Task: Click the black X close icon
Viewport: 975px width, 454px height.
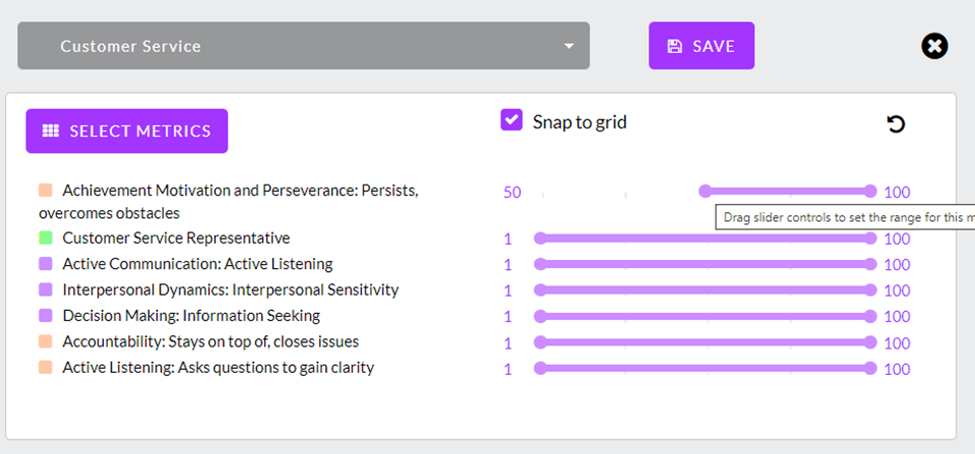Action: tap(934, 46)
